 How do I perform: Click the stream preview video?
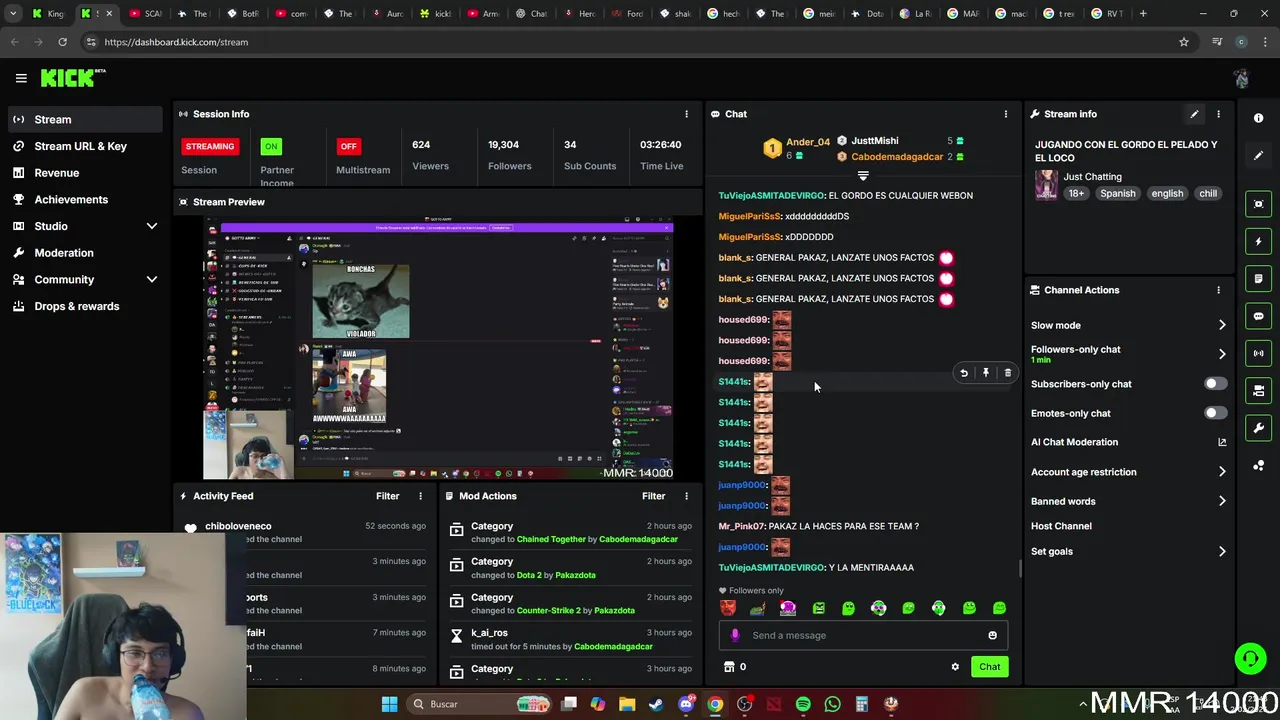coord(438,348)
